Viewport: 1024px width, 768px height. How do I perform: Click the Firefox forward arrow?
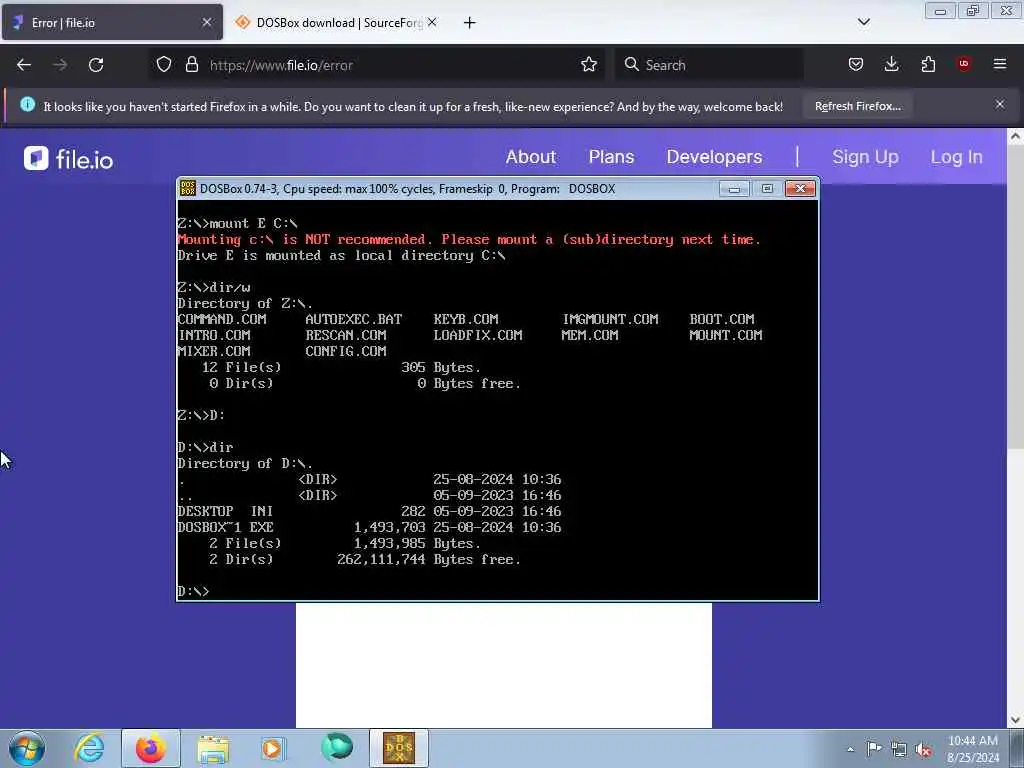60,65
